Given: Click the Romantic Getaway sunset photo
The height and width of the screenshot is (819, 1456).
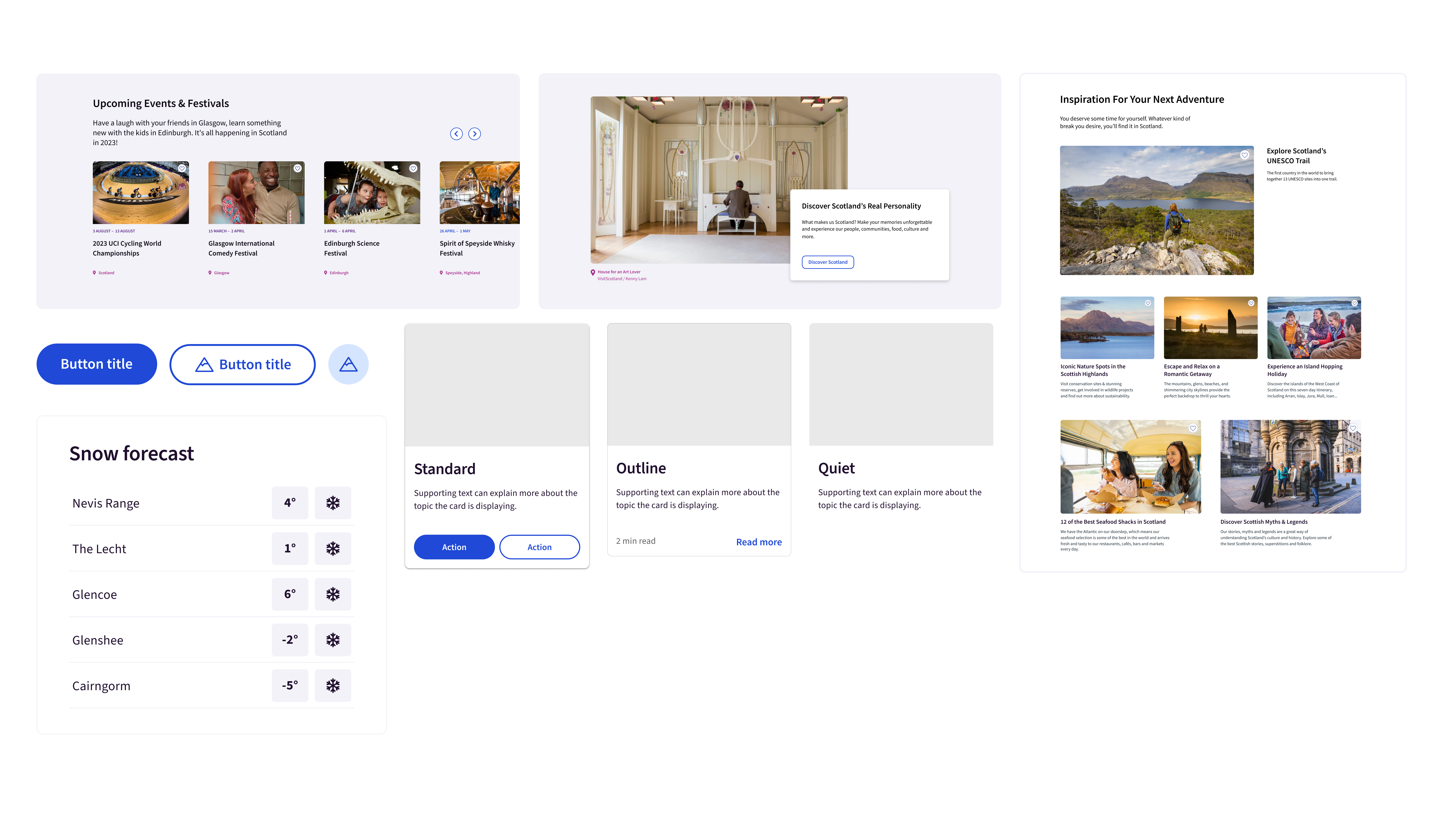Looking at the screenshot, I should [x=1211, y=328].
